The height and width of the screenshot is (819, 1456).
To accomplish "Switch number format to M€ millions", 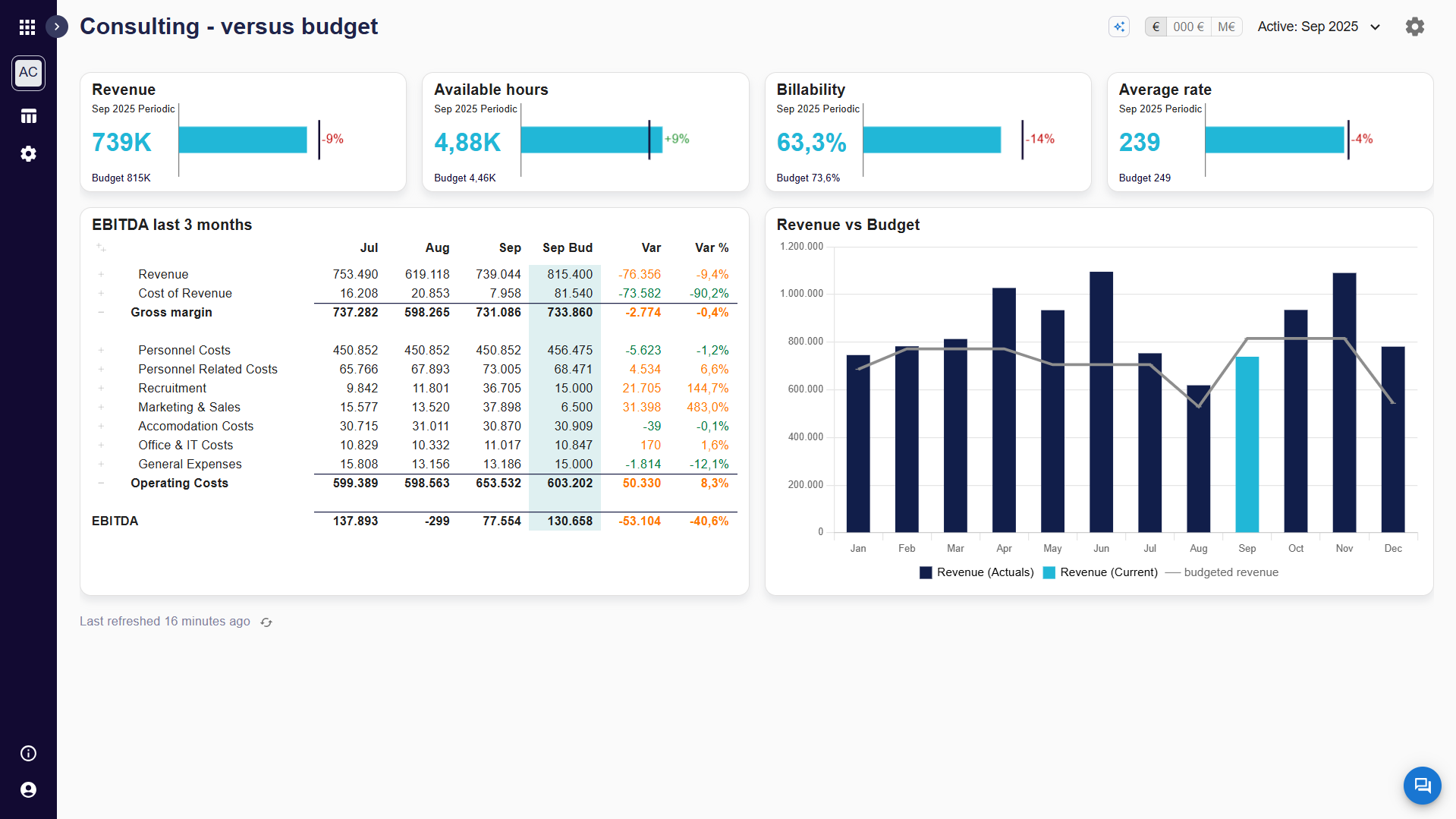I will click(x=1226, y=27).
